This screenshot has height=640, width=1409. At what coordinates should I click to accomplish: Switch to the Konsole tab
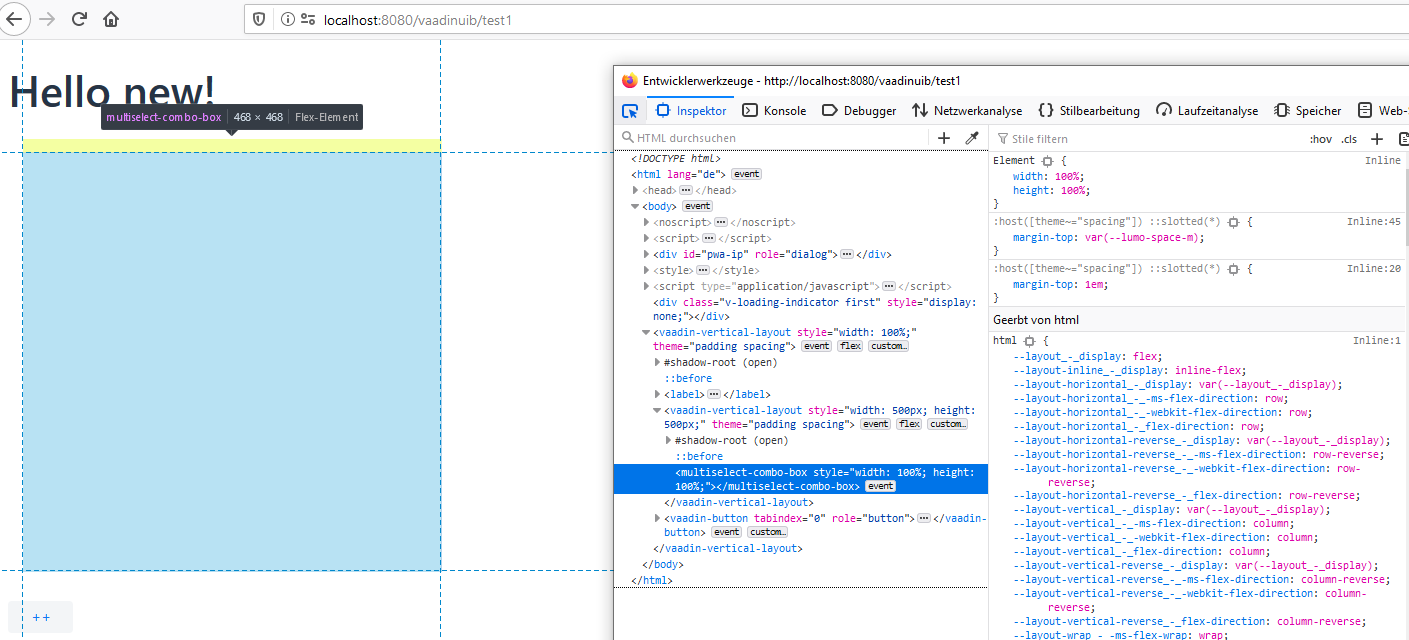774,111
